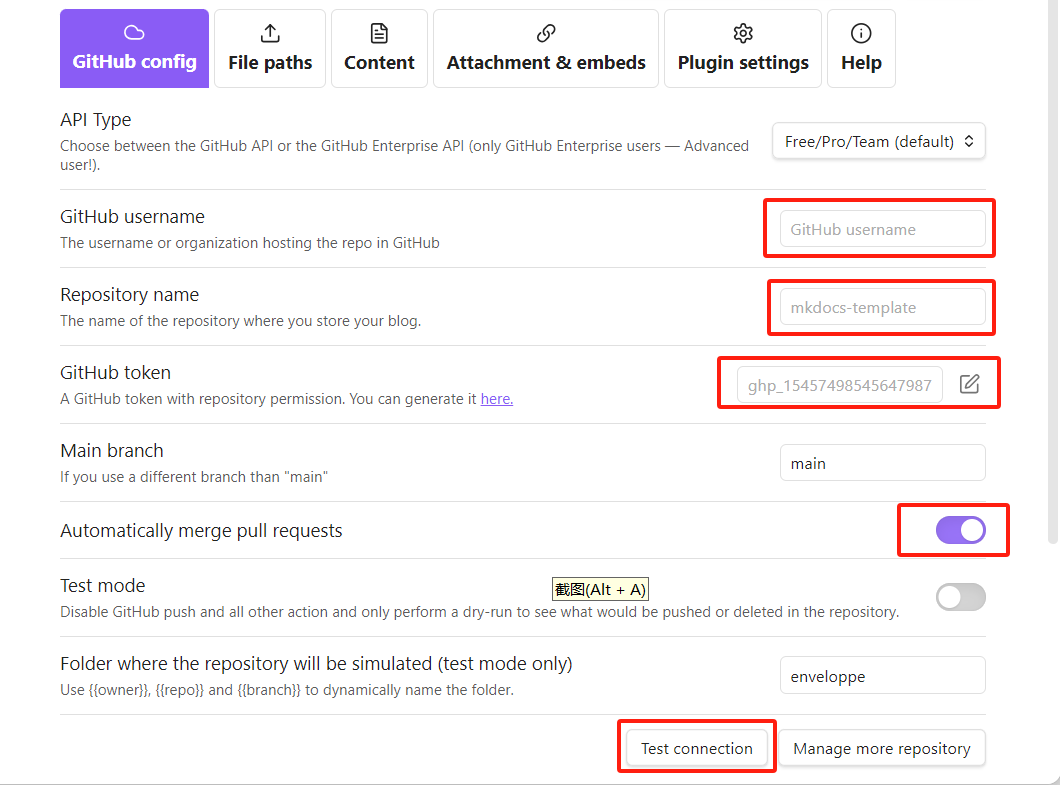Click the cloud icon on GitHub config tab
The image size is (1060, 785).
pos(134,33)
